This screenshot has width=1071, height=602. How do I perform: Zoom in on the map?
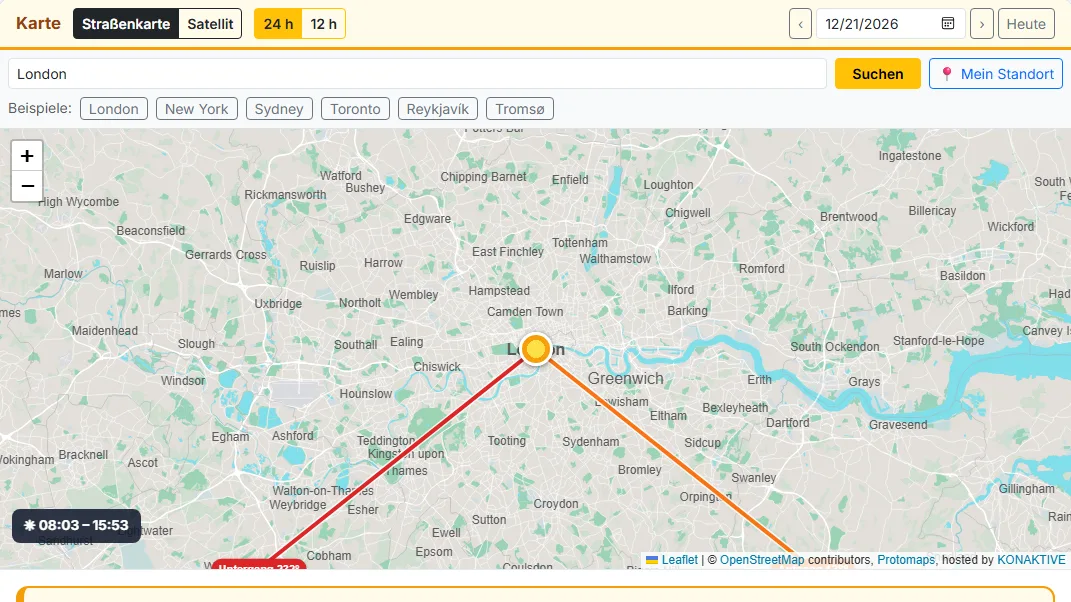27,156
